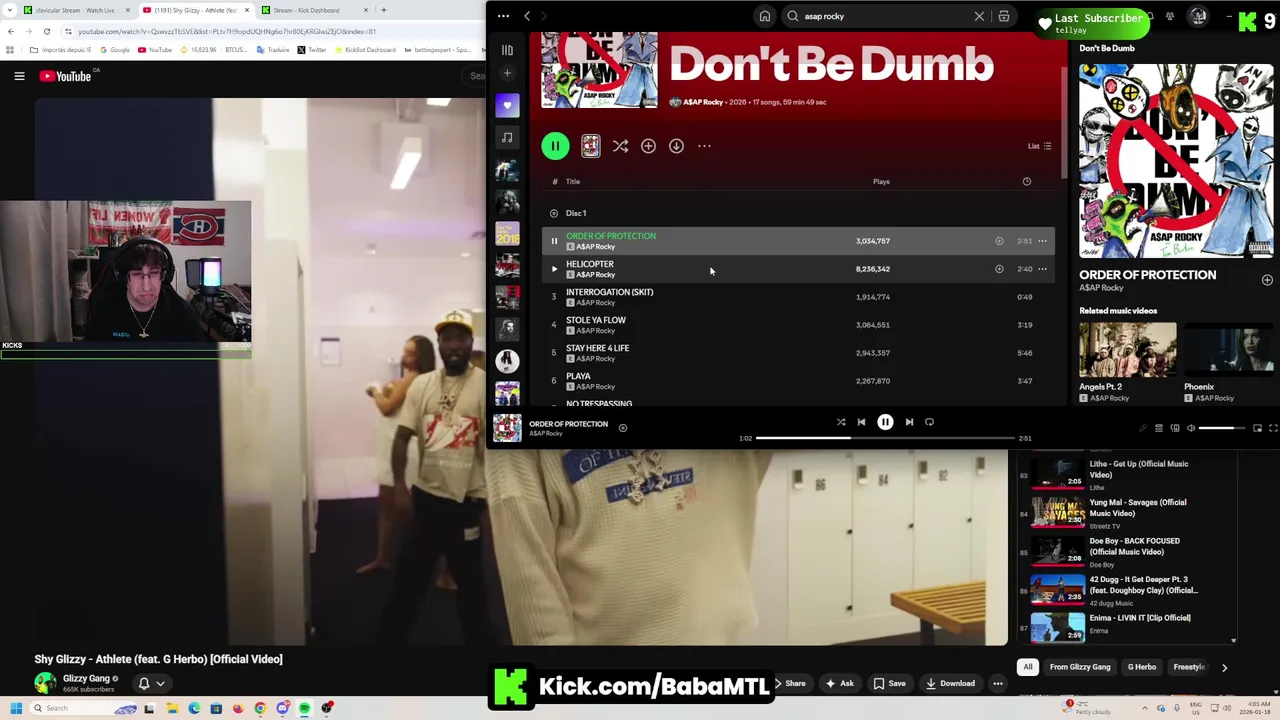1280x720 pixels.
Task: Open Spotify Browse icon beside search
Action: click(x=1004, y=16)
